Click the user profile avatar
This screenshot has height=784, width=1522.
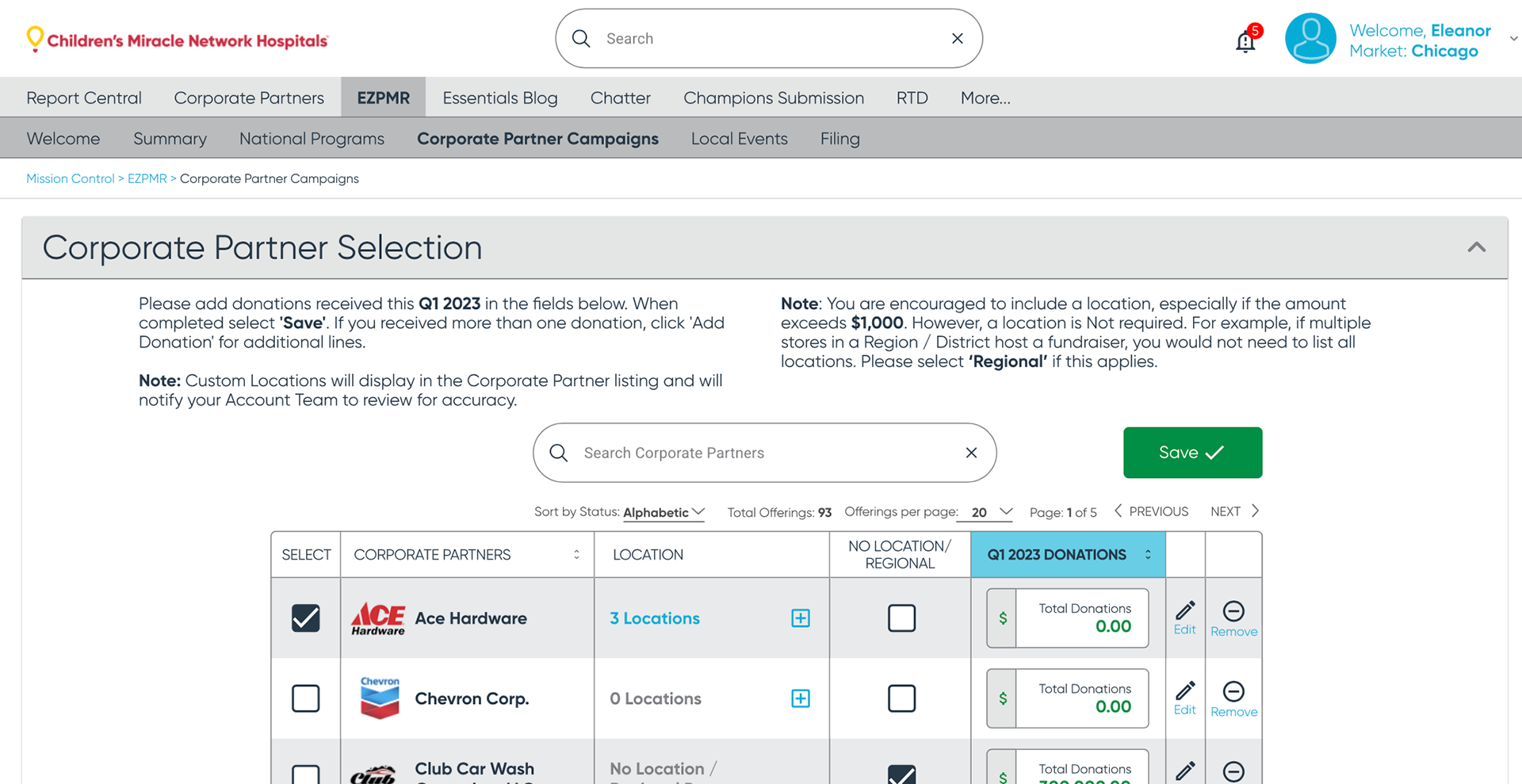[1310, 39]
